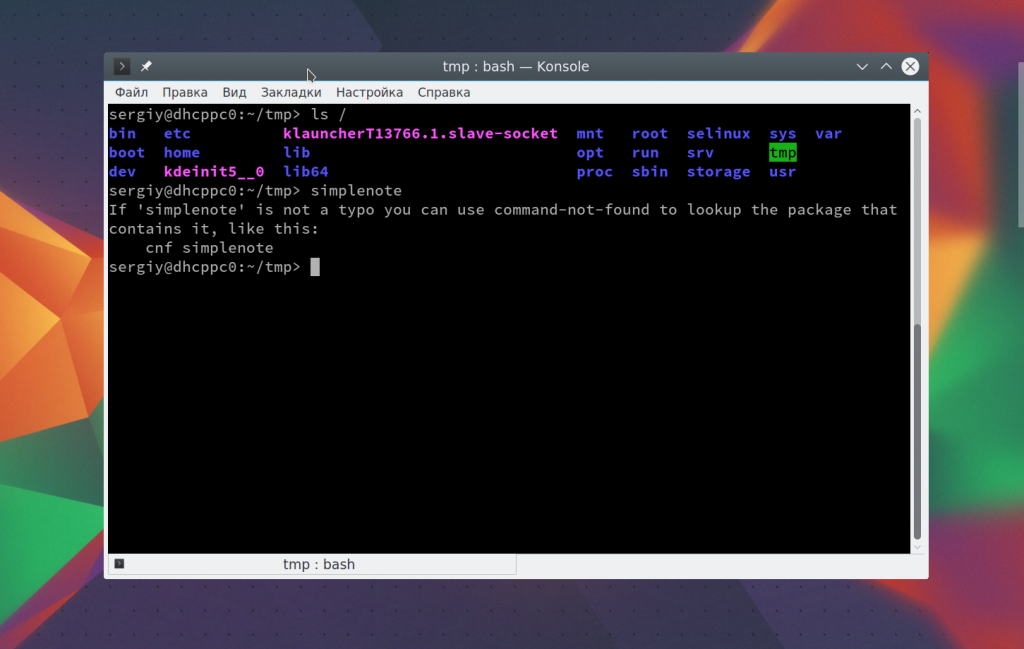Click the 'tmp : bash — Konsole' title bar
The width and height of the screenshot is (1024, 649).
click(x=515, y=67)
